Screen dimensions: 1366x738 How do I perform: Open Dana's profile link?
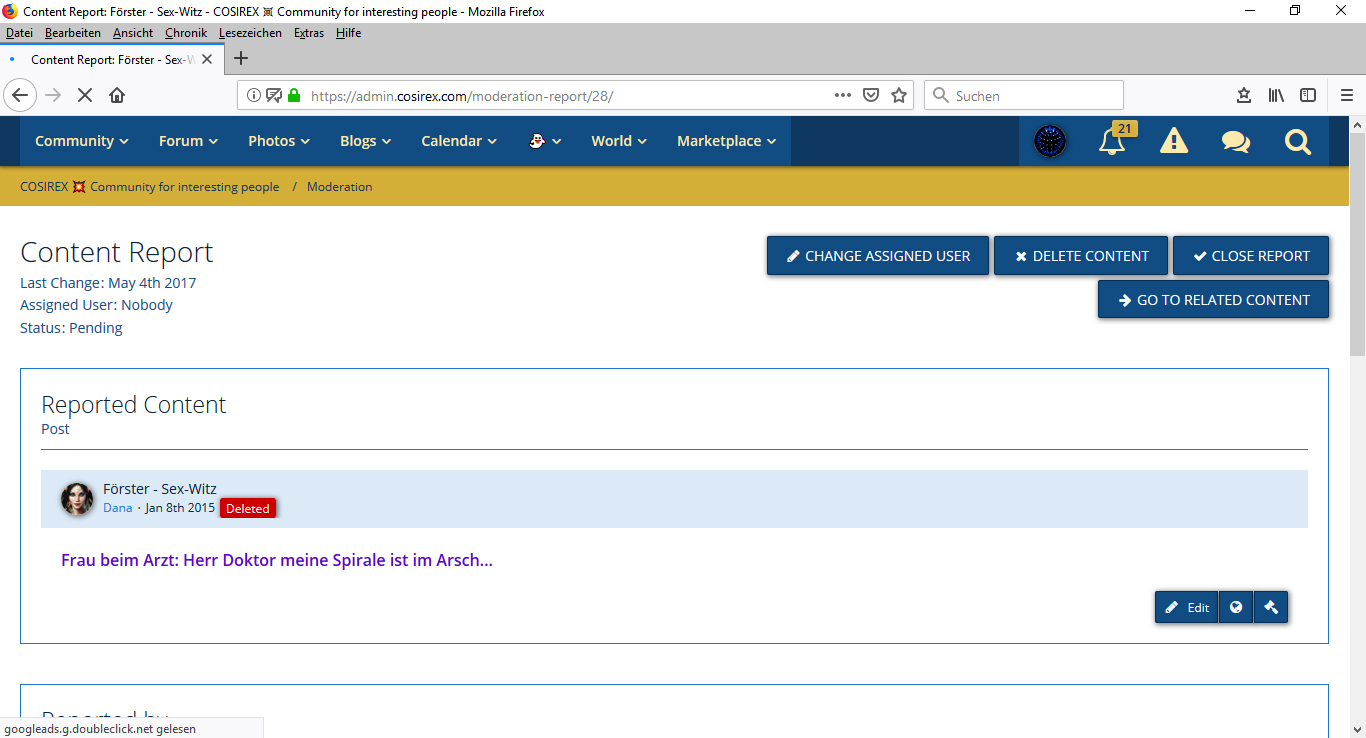117,508
